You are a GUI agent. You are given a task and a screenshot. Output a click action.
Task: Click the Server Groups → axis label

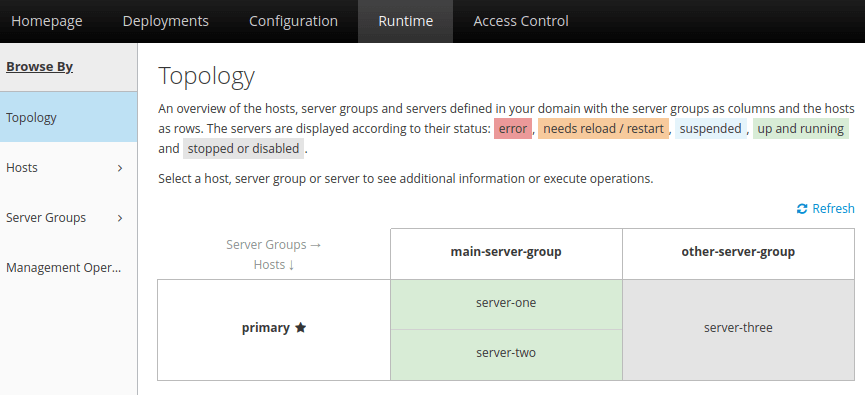pyautogui.click(x=274, y=244)
